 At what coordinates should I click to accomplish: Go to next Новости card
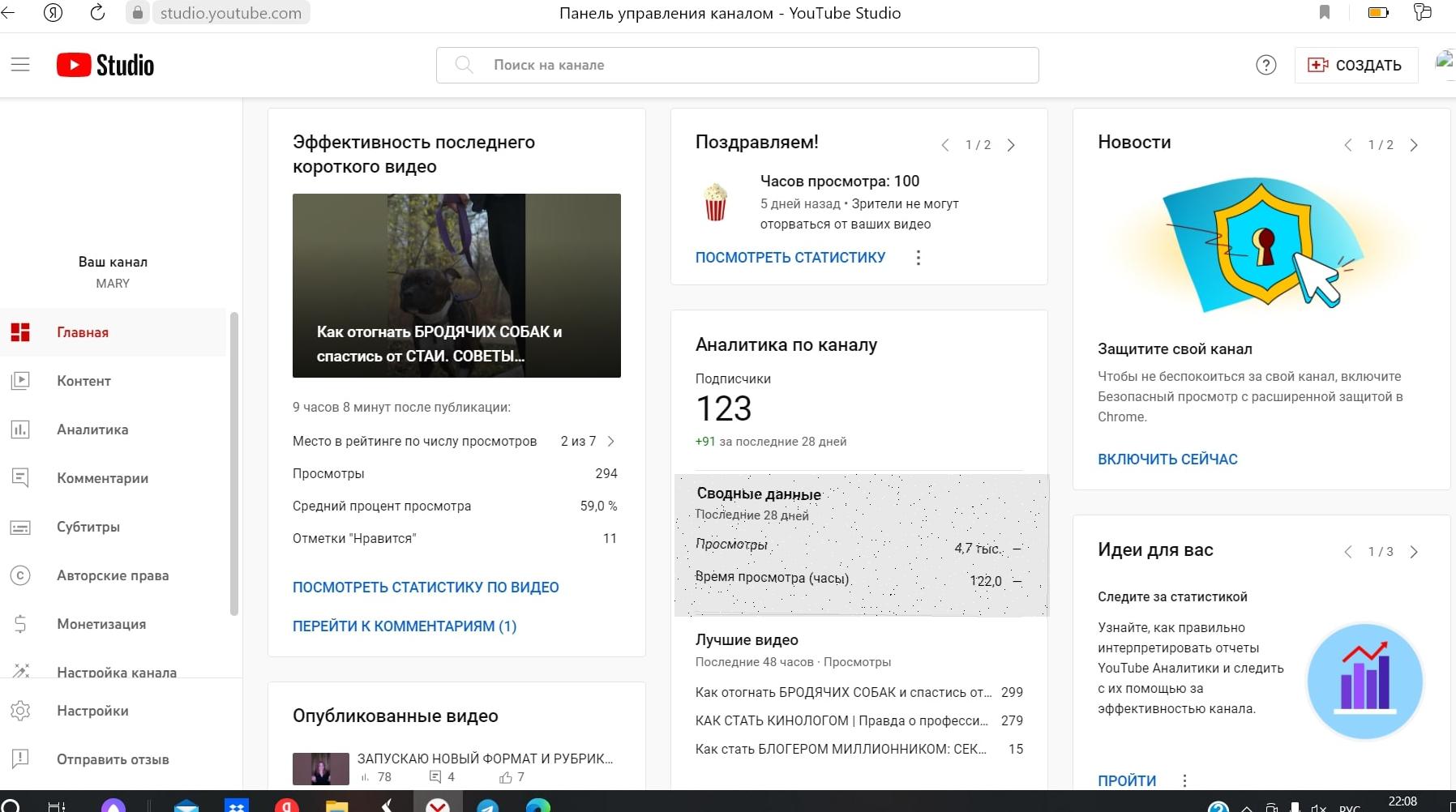pos(1414,145)
